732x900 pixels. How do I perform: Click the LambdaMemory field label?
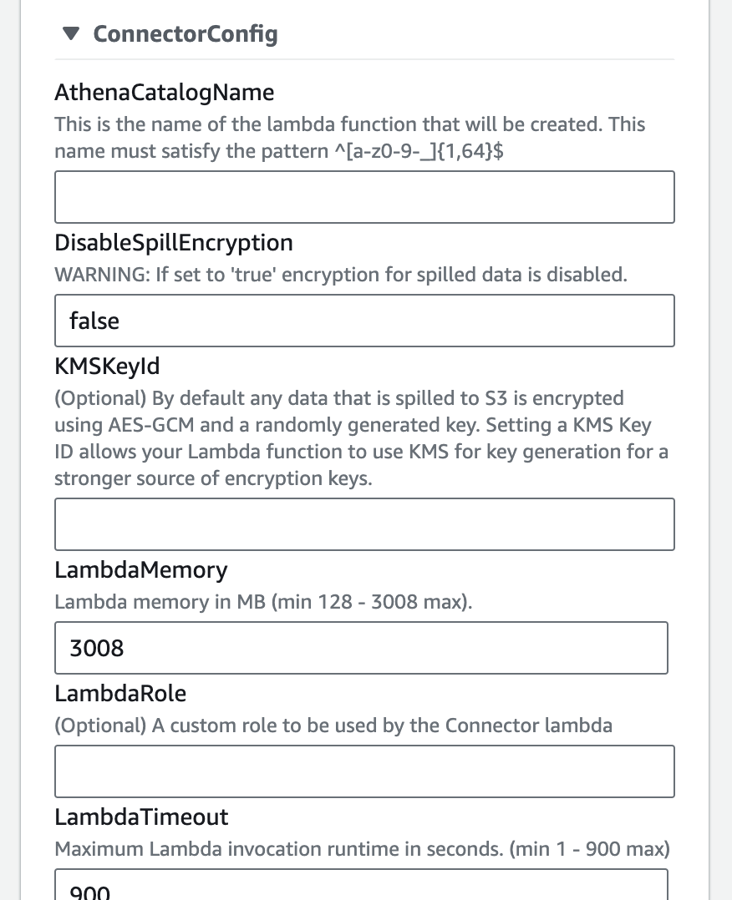[141, 570]
